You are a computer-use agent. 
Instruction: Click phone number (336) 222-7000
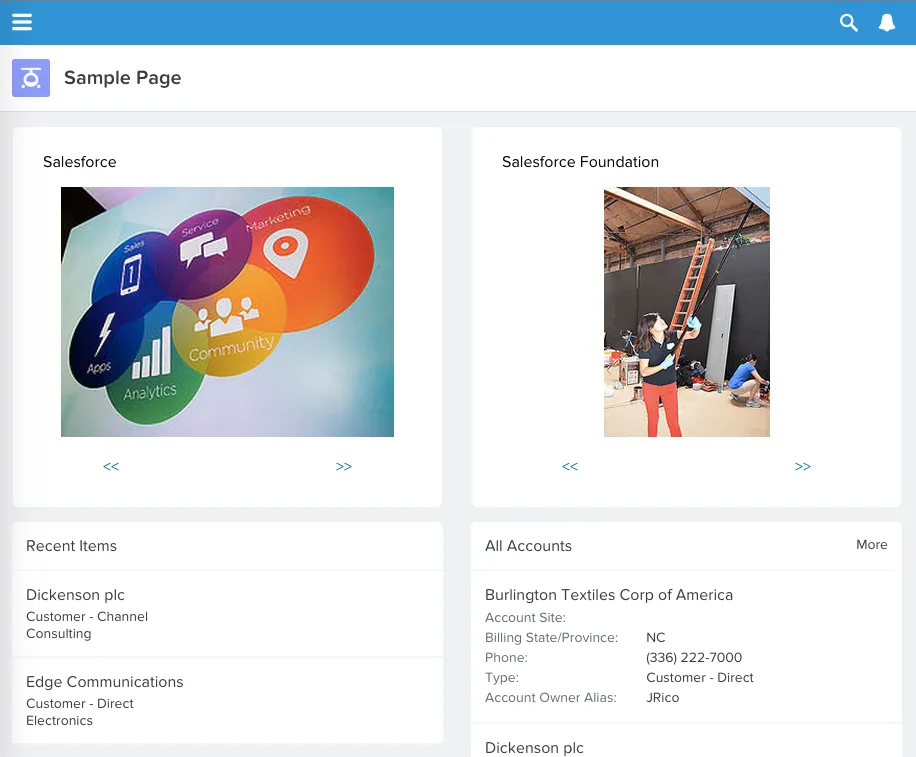[694, 658]
